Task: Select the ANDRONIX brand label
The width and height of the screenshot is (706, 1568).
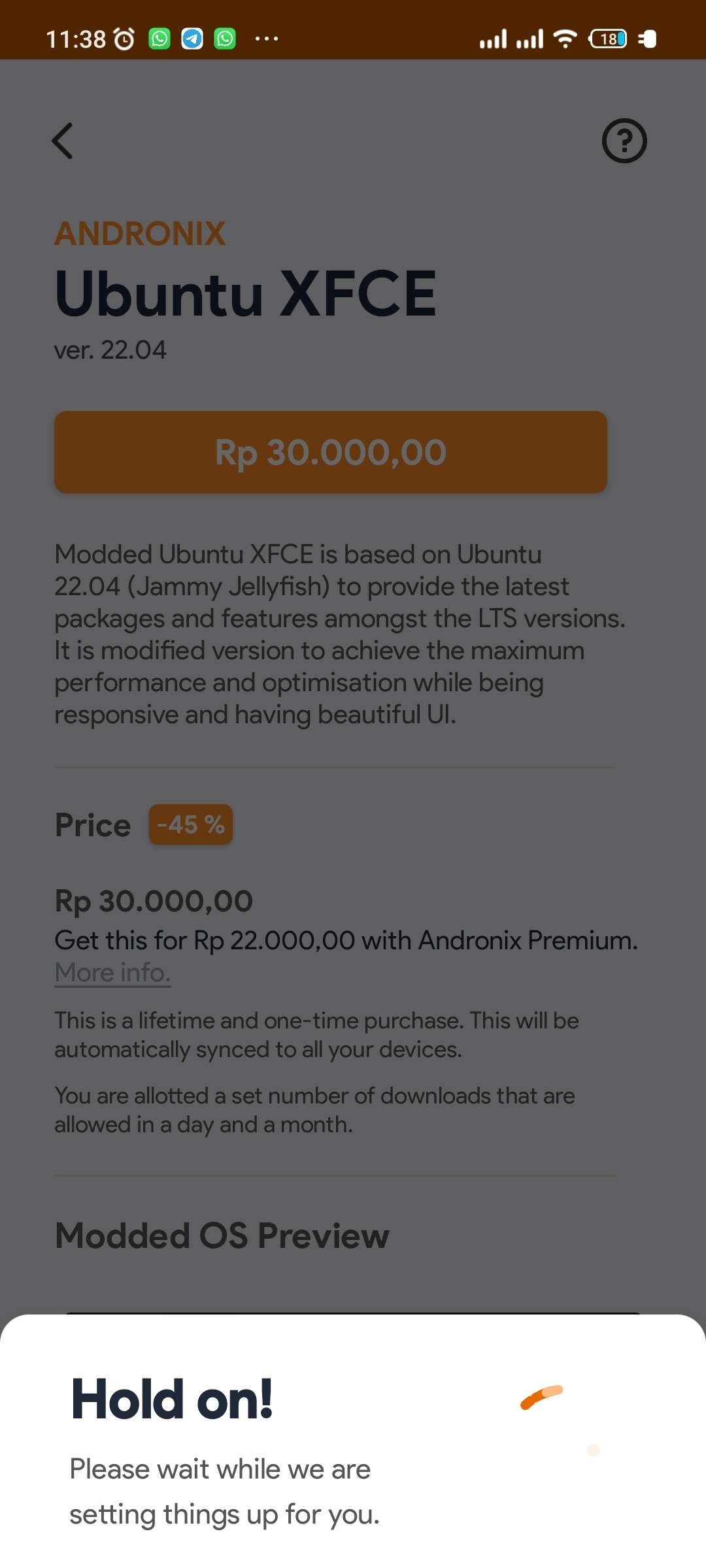Action: tap(139, 233)
